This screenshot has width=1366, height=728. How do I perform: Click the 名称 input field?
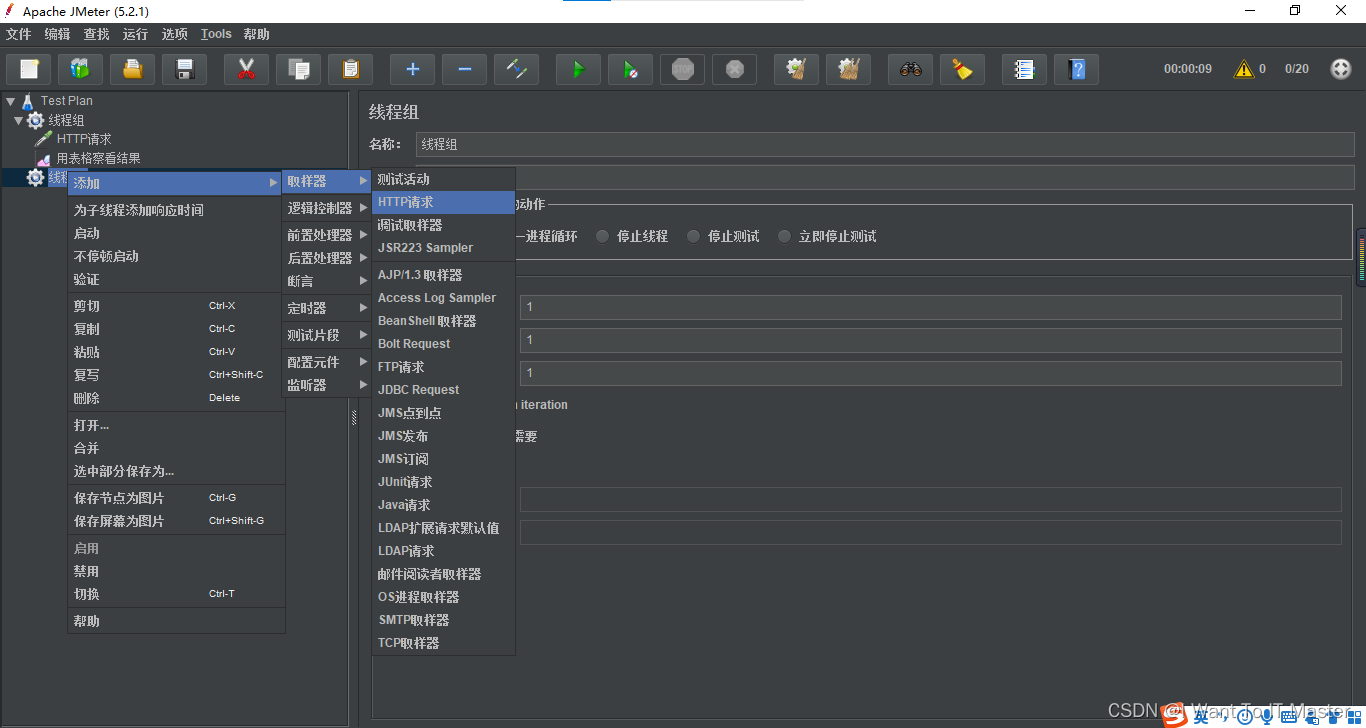tap(884, 144)
